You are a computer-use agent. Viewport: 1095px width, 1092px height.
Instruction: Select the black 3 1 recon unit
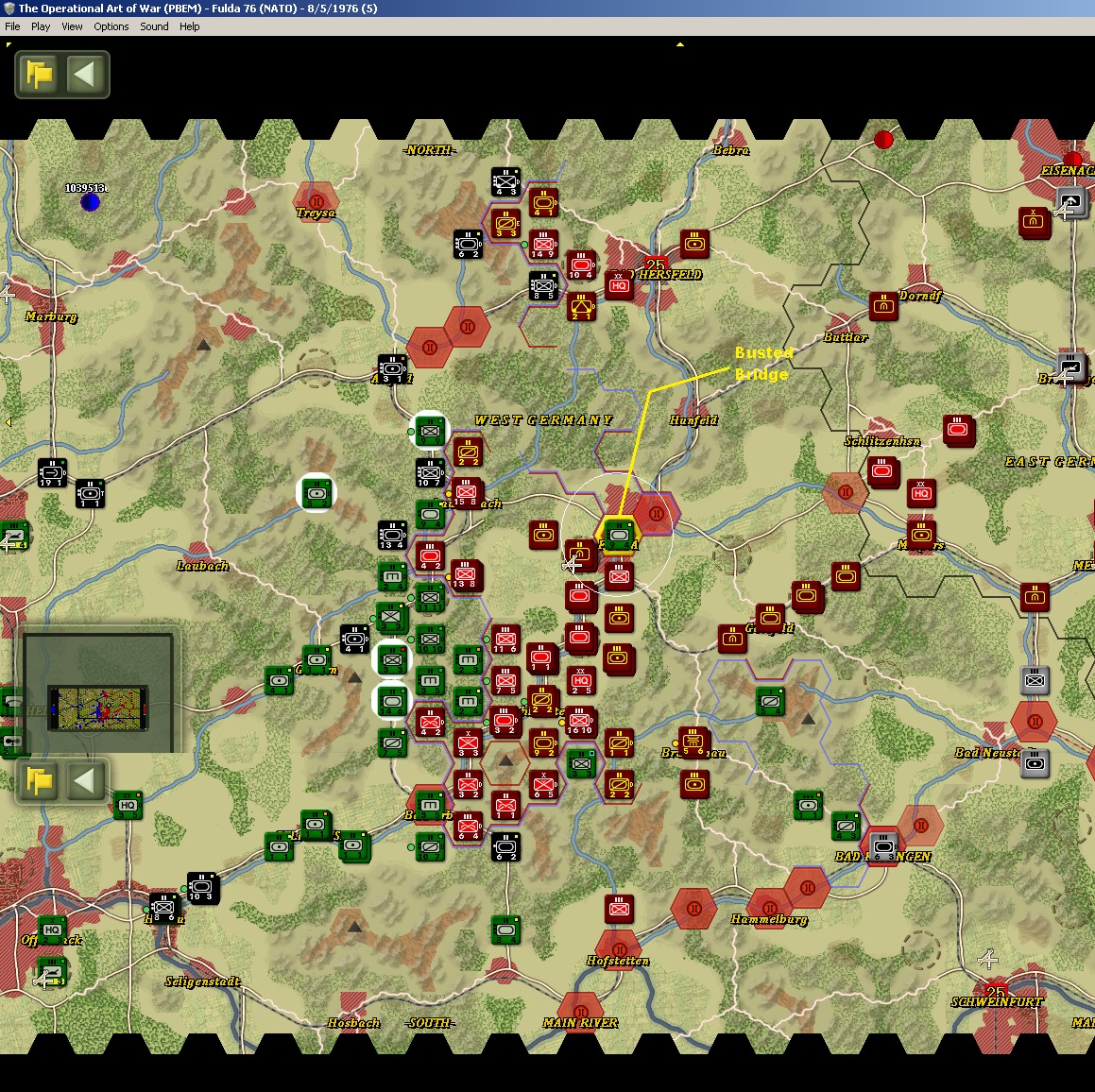click(x=392, y=369)
